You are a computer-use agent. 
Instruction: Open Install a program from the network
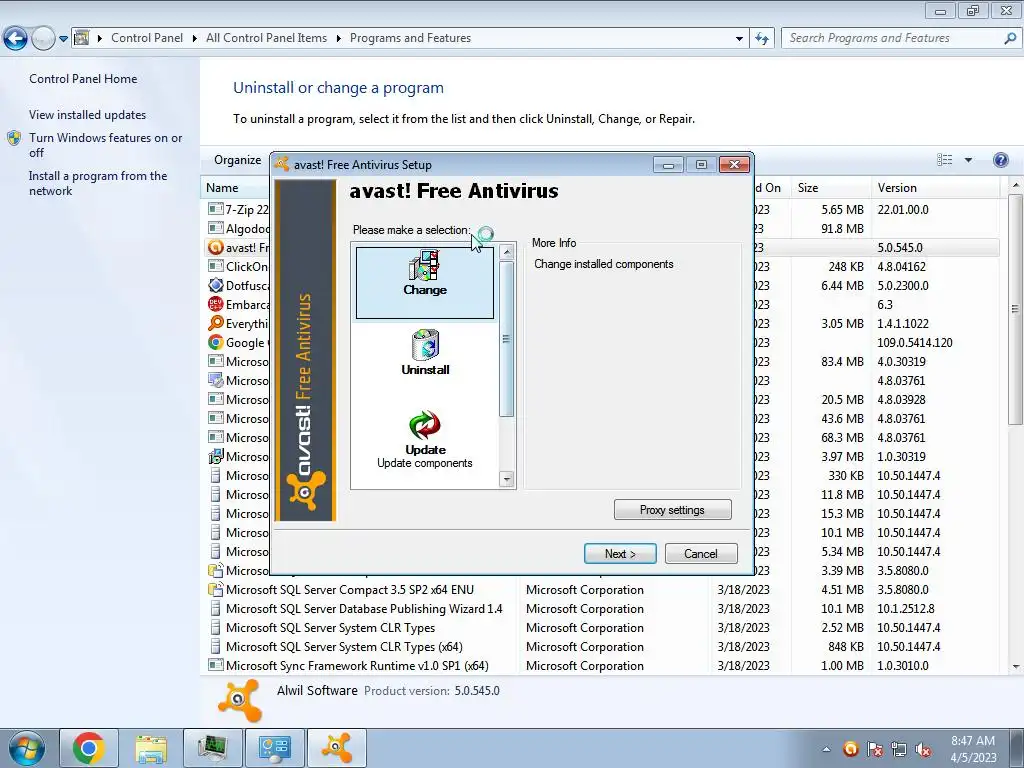[x=98, y=184]
